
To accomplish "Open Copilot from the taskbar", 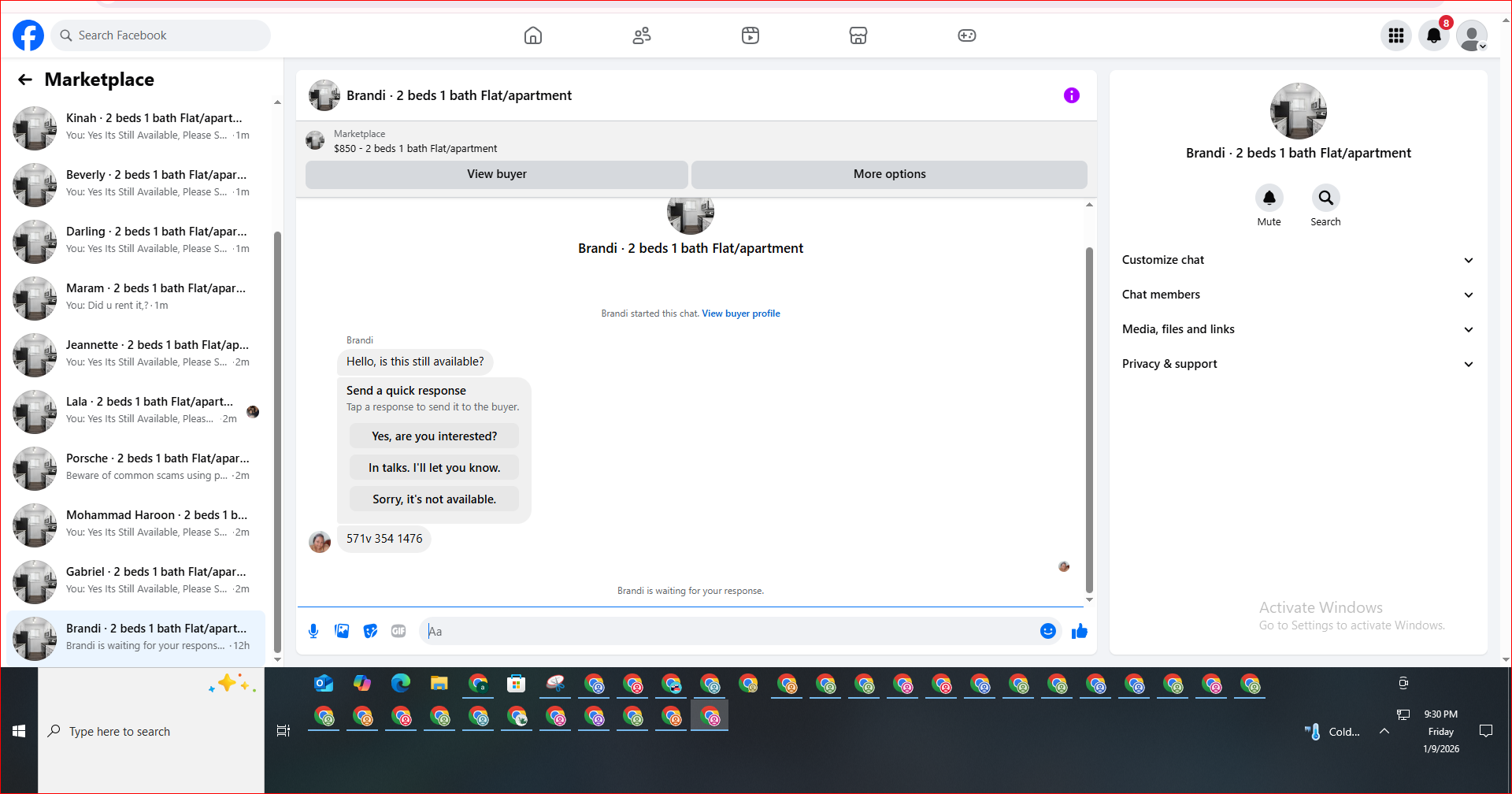I will point(362,684).
